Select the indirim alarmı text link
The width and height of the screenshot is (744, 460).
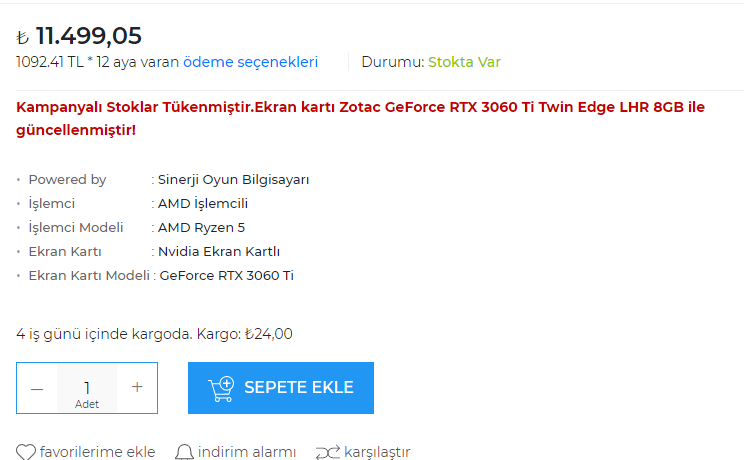click(247, 452)
